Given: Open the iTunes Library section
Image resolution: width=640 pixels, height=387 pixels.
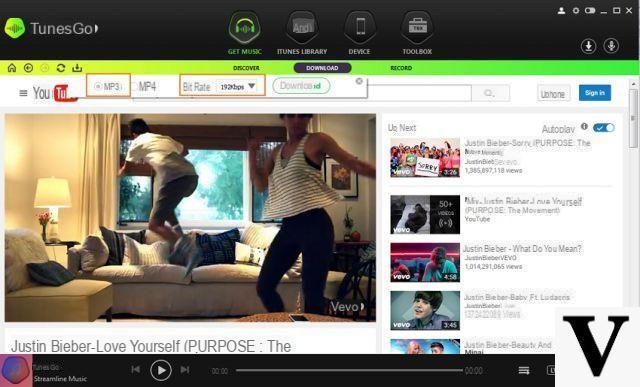Looking at the screenshot, I should click(302, 33).
